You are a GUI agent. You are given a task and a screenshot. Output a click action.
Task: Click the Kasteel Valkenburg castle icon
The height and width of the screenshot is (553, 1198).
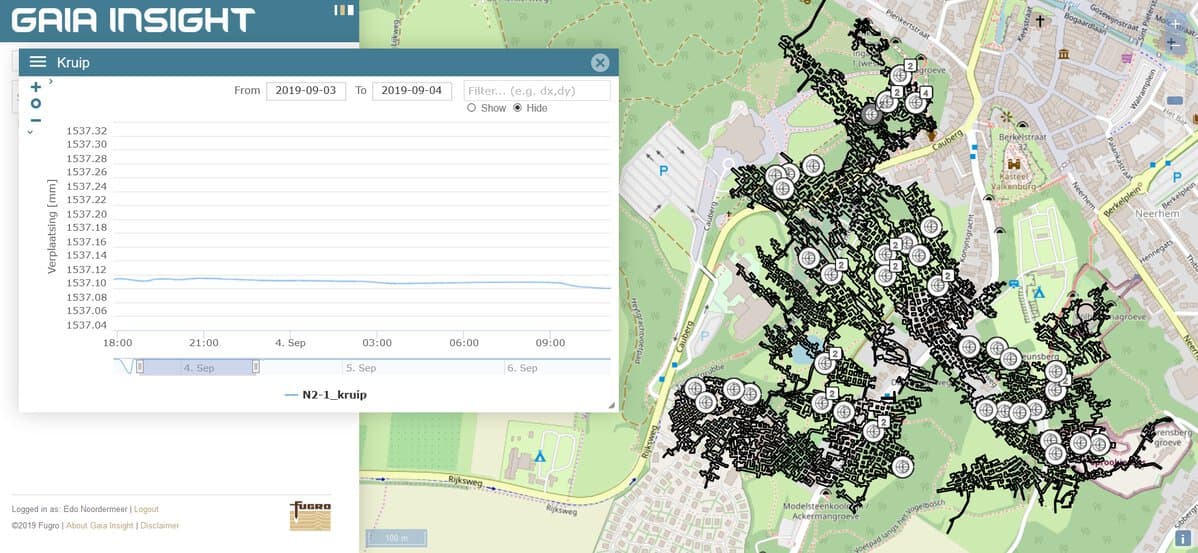pyautogui.click(x=1015, y=164)
